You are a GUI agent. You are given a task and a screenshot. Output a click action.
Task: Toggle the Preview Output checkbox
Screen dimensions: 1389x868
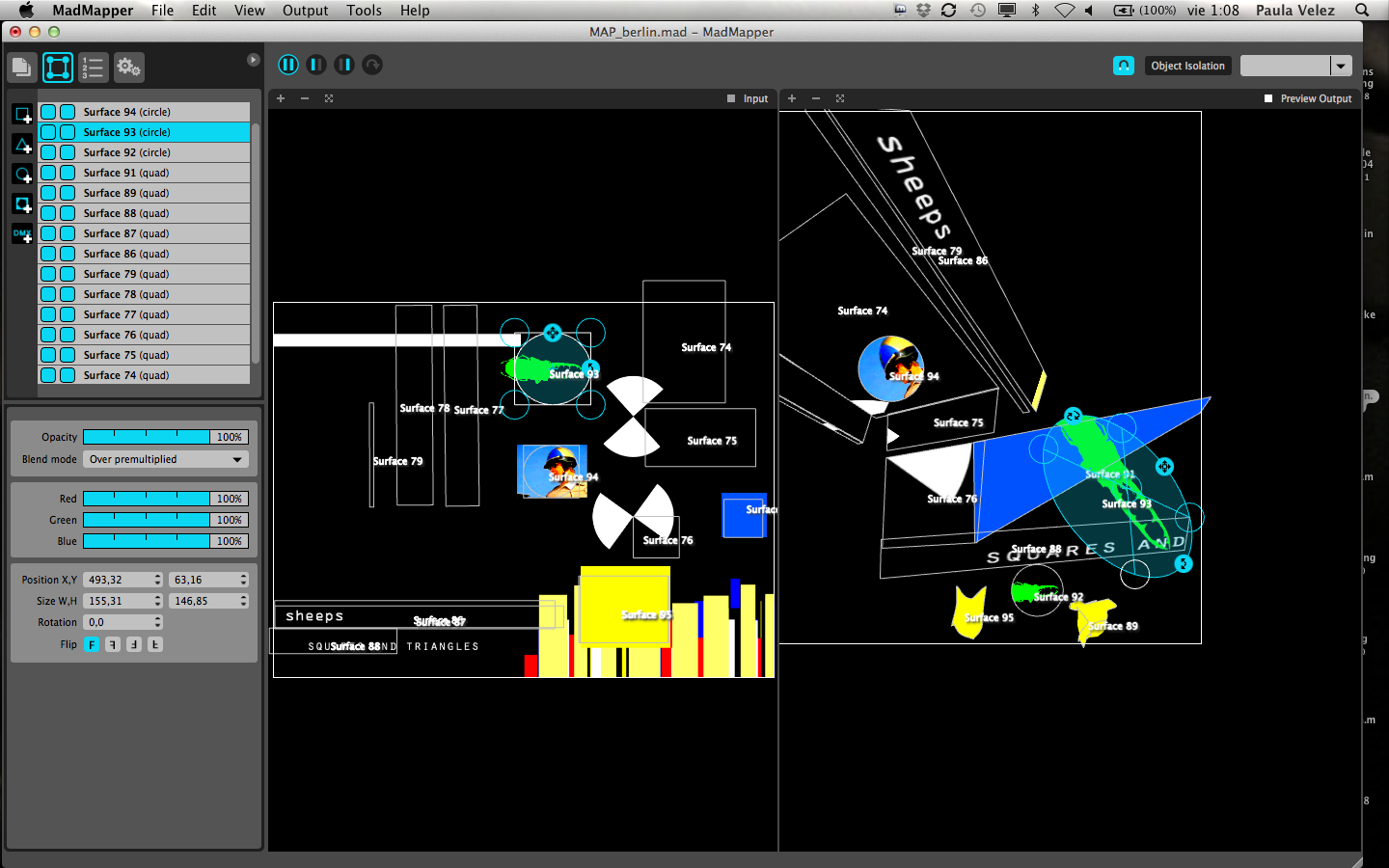[1268, 98]
